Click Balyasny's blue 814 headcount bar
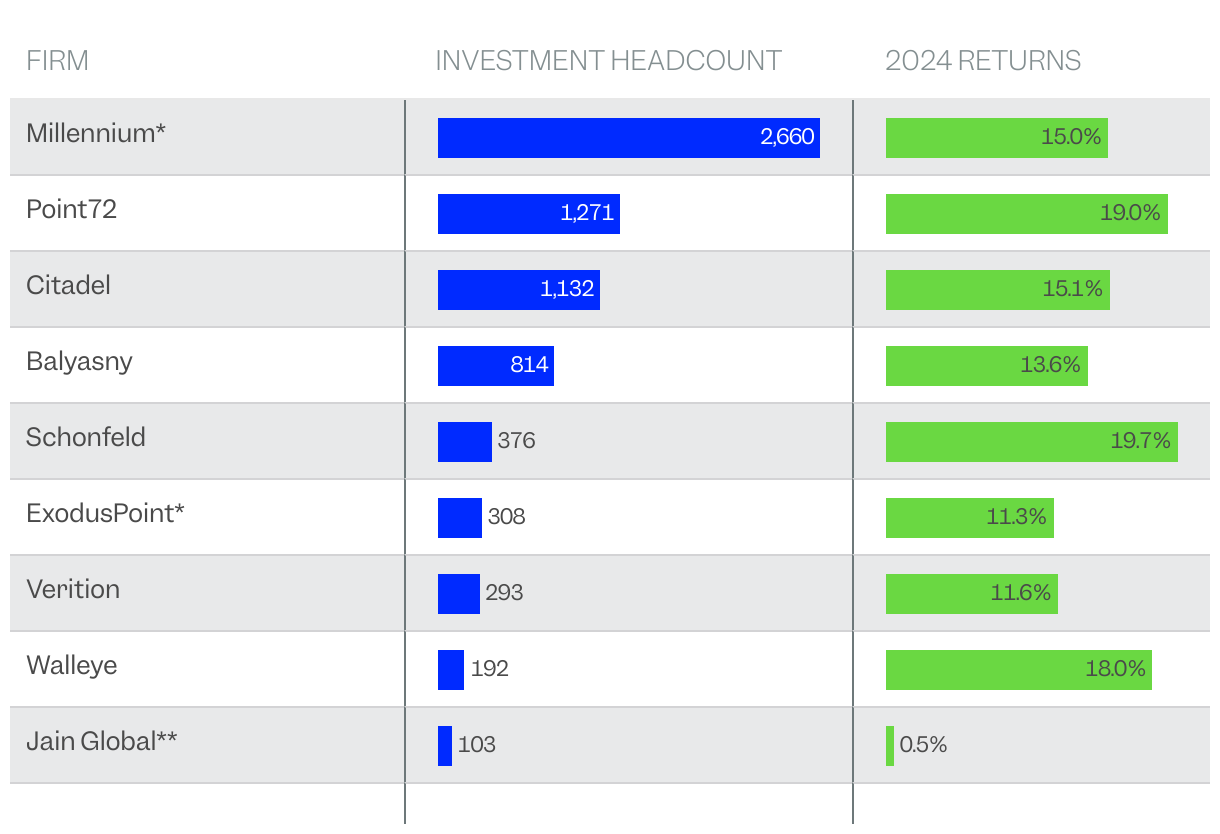The width and height of the screenshot is (1220, 834). point(495,366)
